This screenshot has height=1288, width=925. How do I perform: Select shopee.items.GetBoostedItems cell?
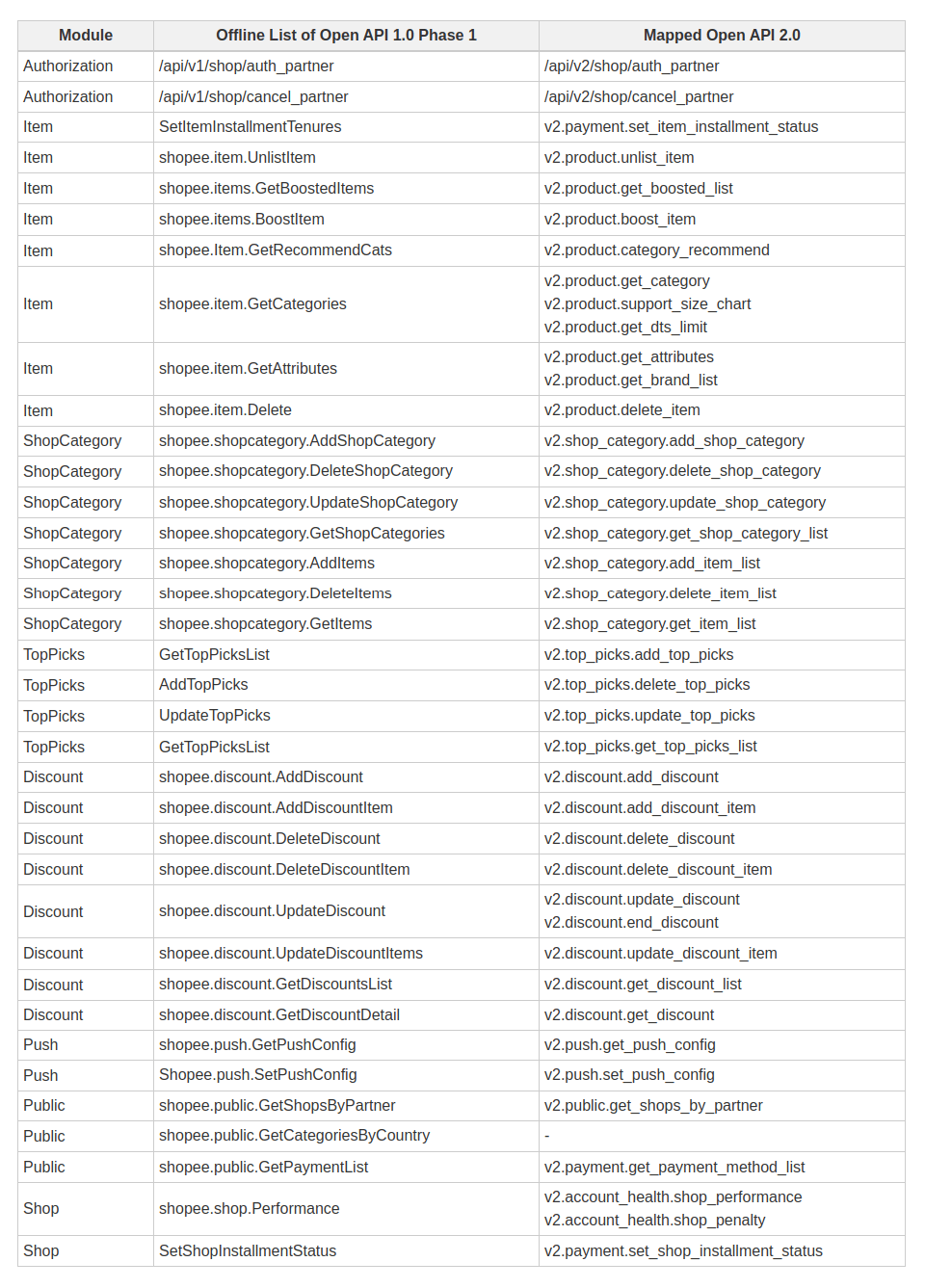(x=346, y=189)
